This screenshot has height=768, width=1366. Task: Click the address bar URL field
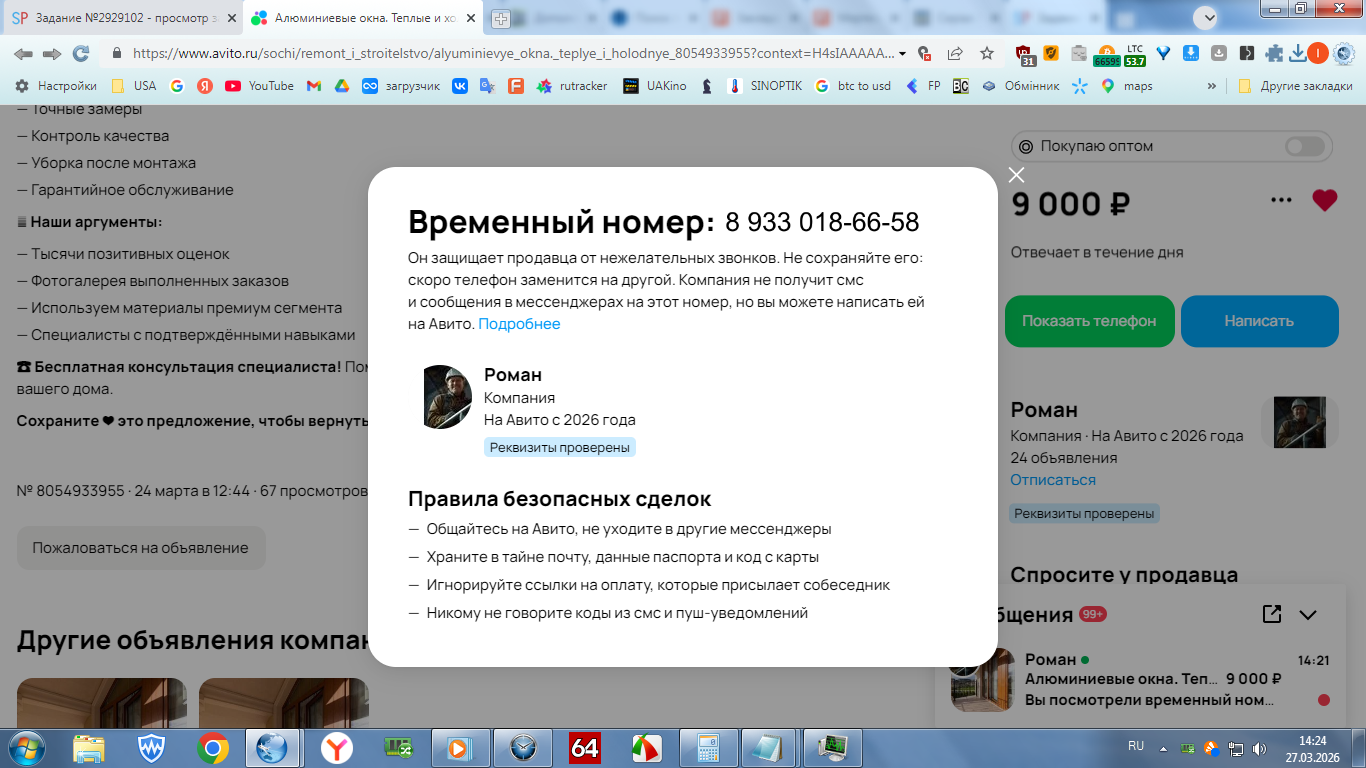pyautogui.click(x=515, y=53)
